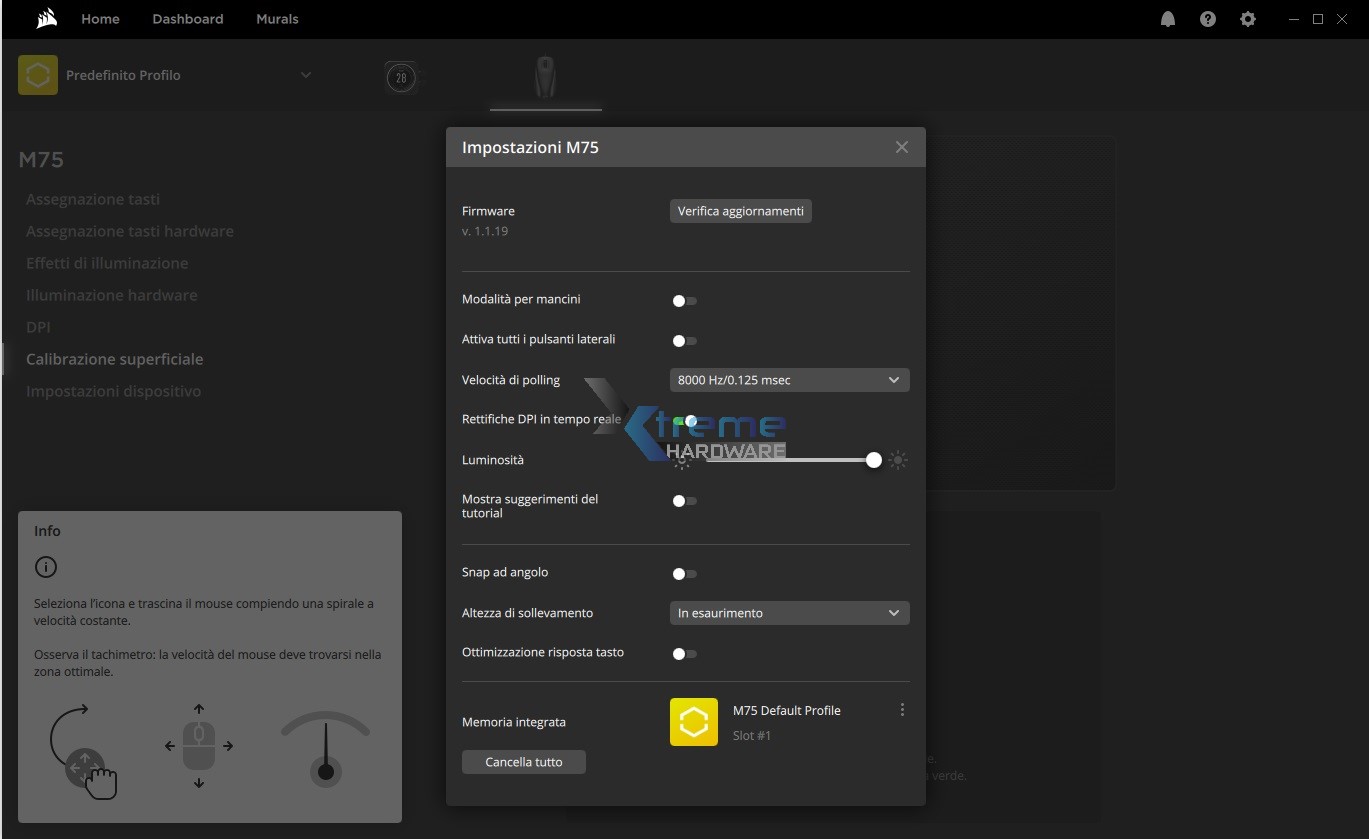Open the help question mark icon
The height and width of the screenshot is (839, 1369).
(x=1207, y=18)
